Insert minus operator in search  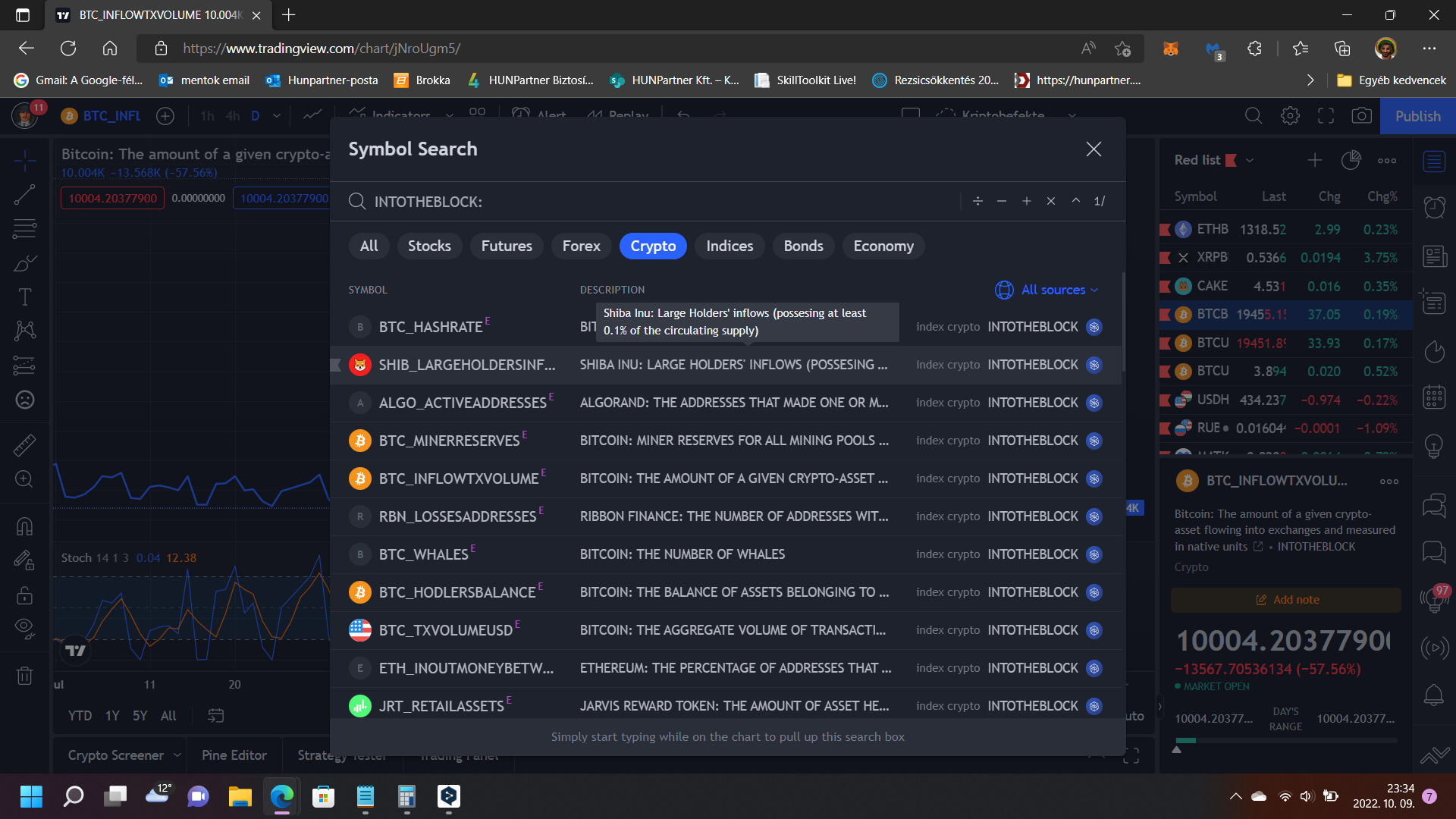(x=1002, y=201)
